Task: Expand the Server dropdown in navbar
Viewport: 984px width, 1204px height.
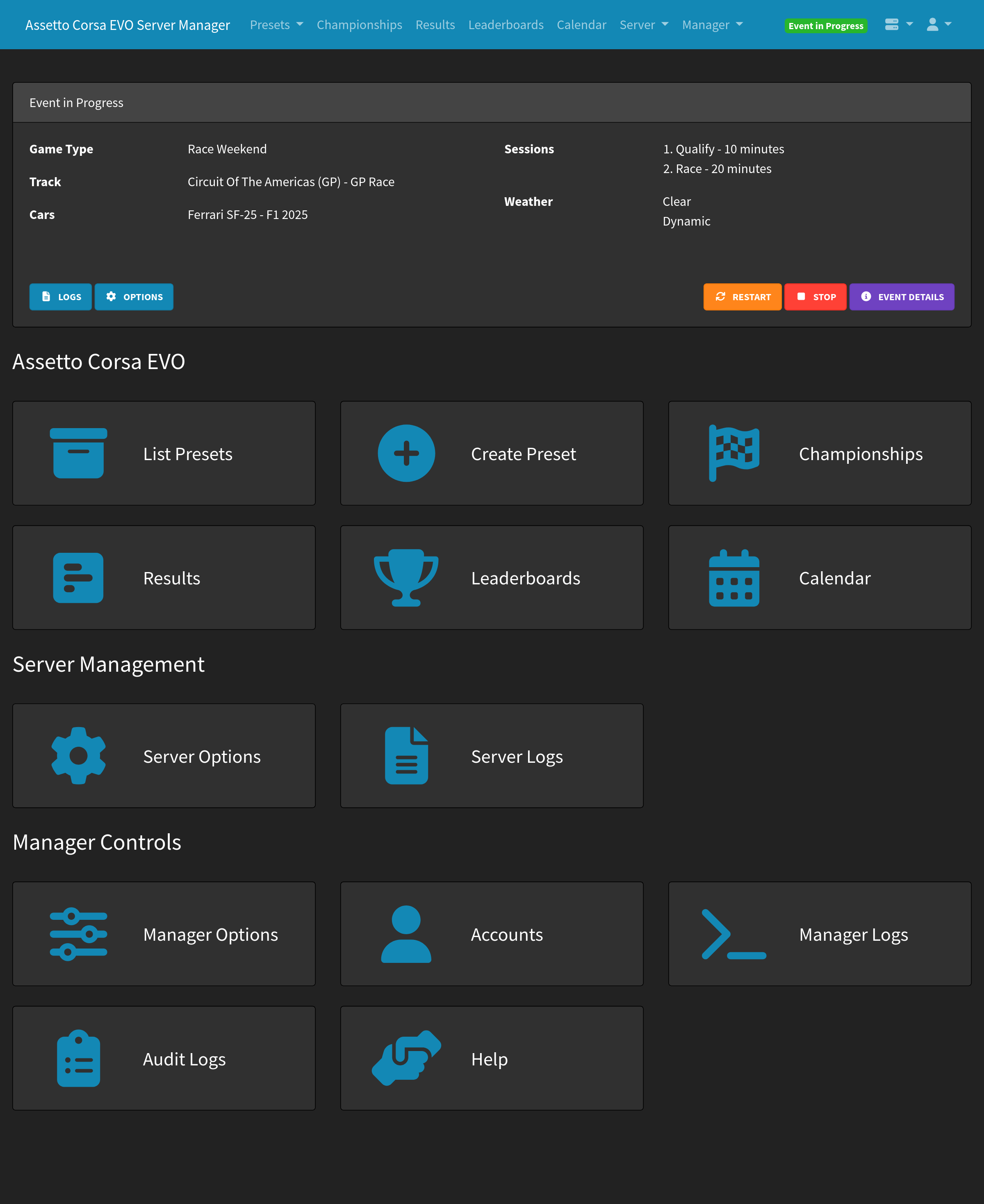Action: coord(644,24)
